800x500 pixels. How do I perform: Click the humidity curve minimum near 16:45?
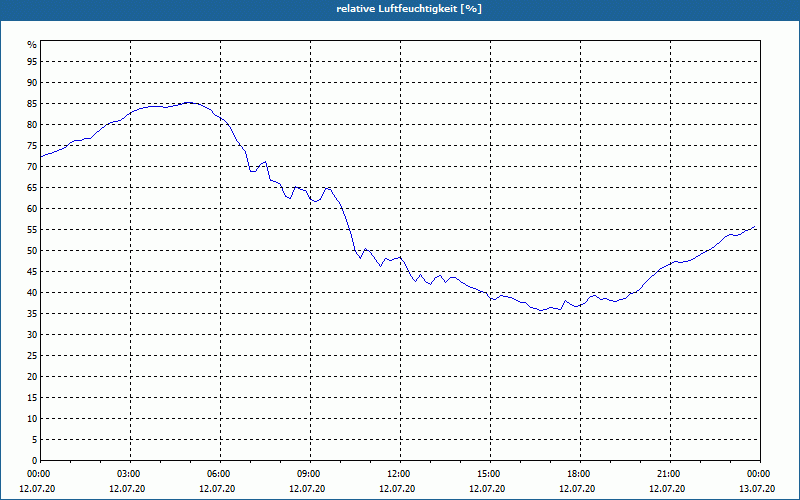click(541, 310)
